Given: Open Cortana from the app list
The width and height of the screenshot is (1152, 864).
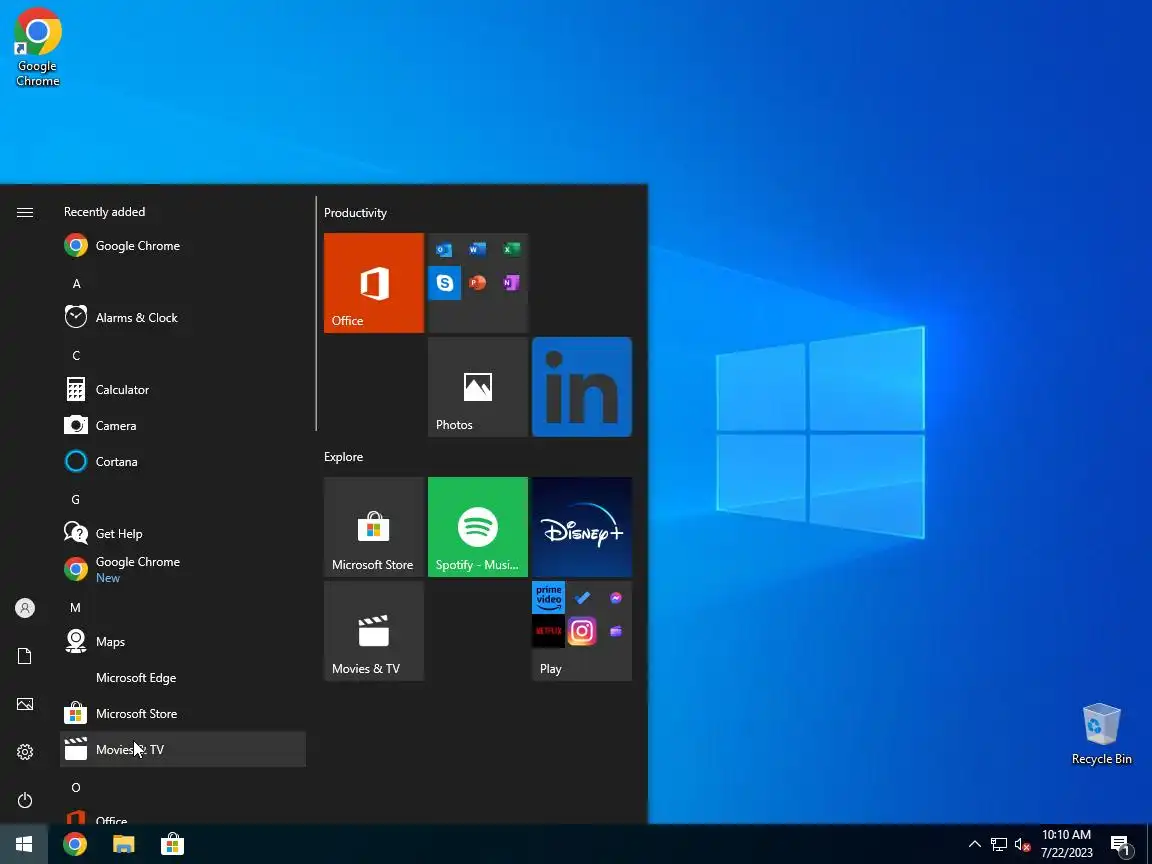Looking at the screenshot, I should click(x=183, y=461).
